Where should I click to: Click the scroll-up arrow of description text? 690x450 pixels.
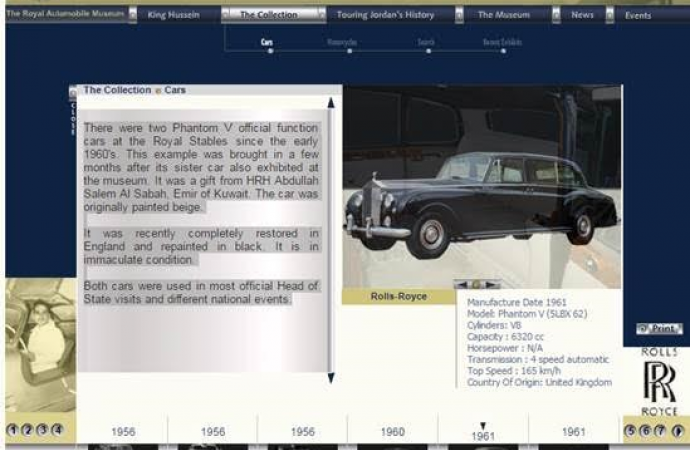pos(331,103)
